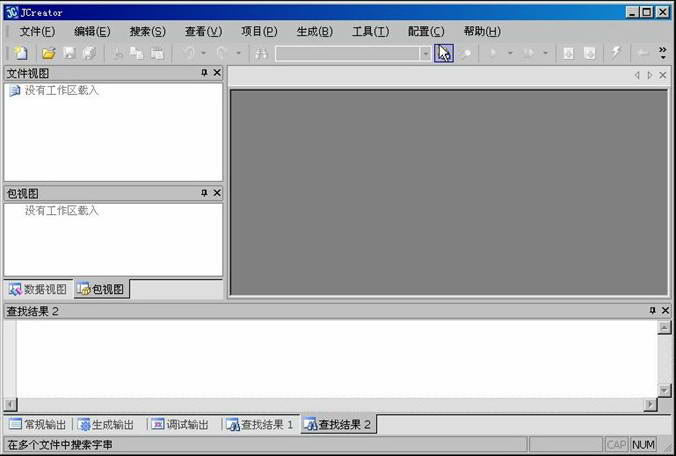The image size is (676, 456).
Task: Switch to the 生成输出 tab
Action: (x=106, y=425)
